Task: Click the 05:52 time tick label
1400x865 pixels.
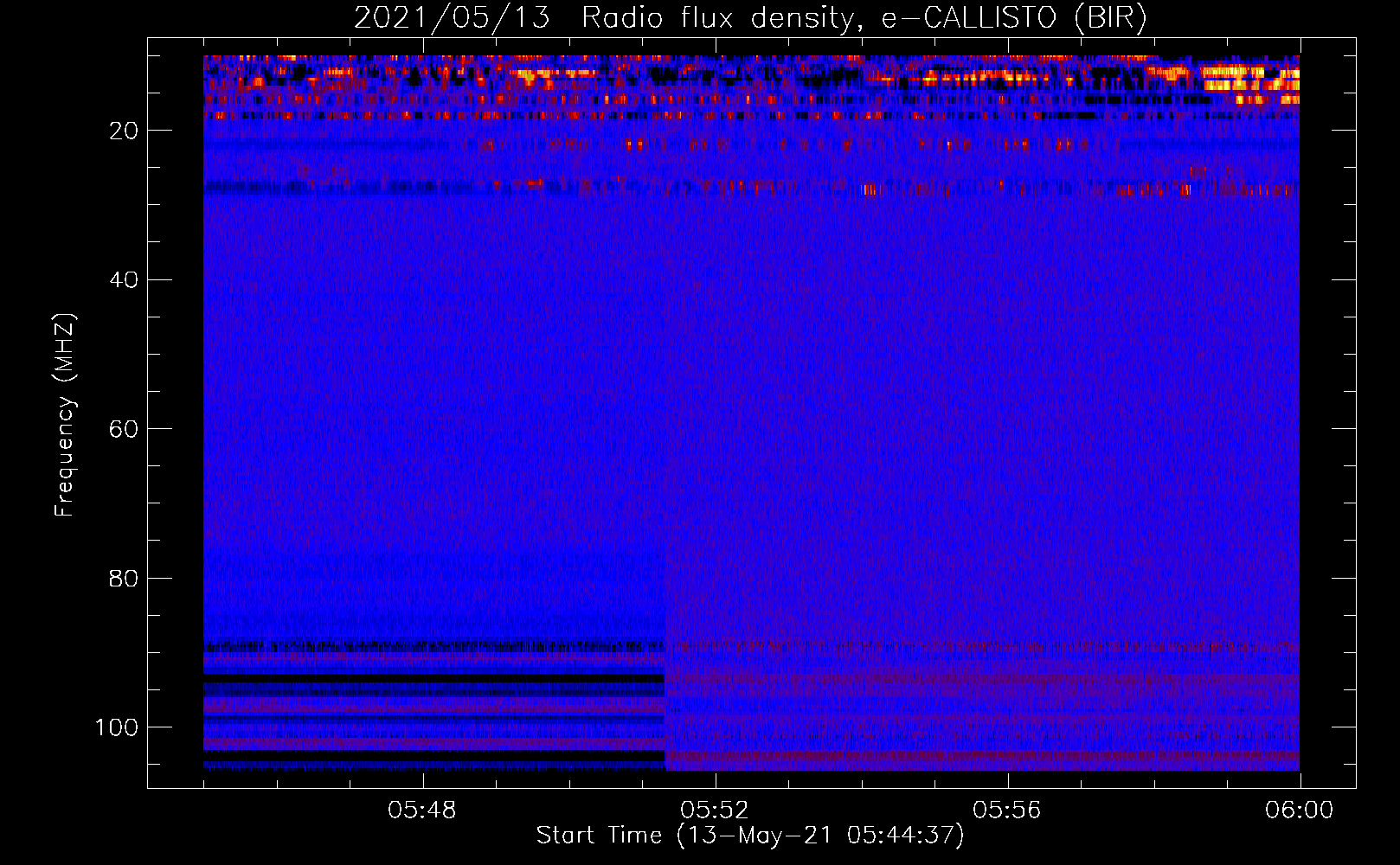Action: [715, 811]
